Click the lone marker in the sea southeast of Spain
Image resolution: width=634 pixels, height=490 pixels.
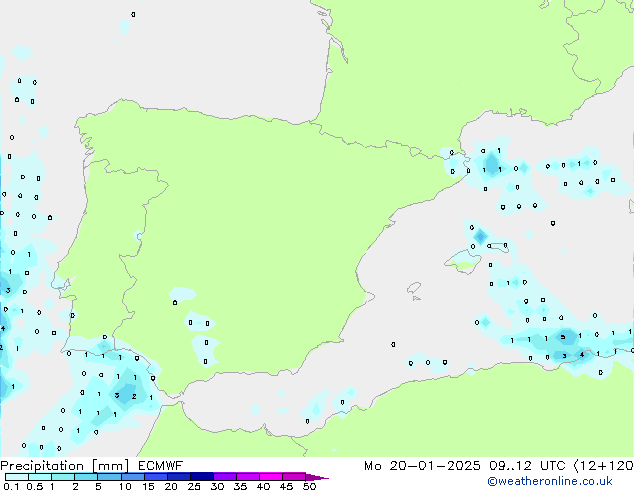(x=393, y=344)
